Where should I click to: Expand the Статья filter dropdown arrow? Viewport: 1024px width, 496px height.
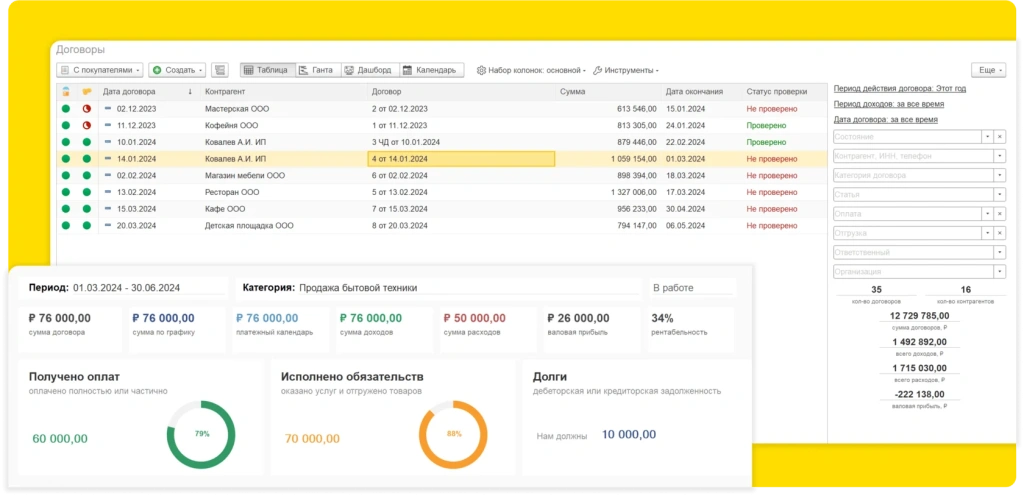[x=1000, y=194]
